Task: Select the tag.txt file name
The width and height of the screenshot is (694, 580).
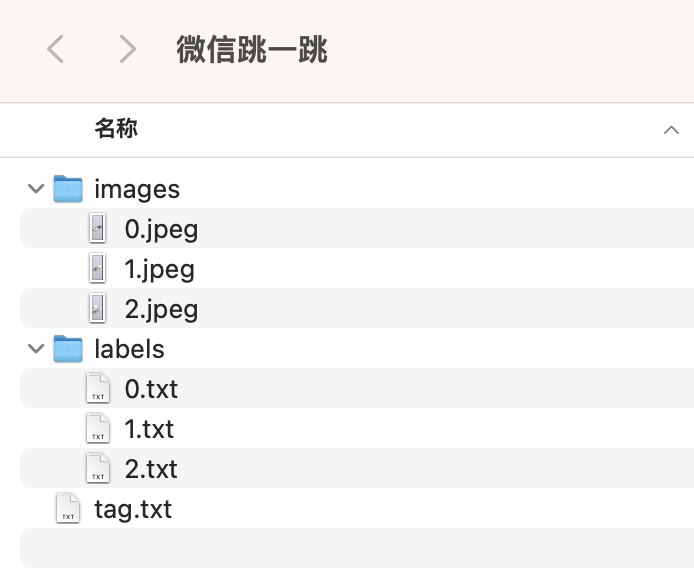Action: (133, 509)
